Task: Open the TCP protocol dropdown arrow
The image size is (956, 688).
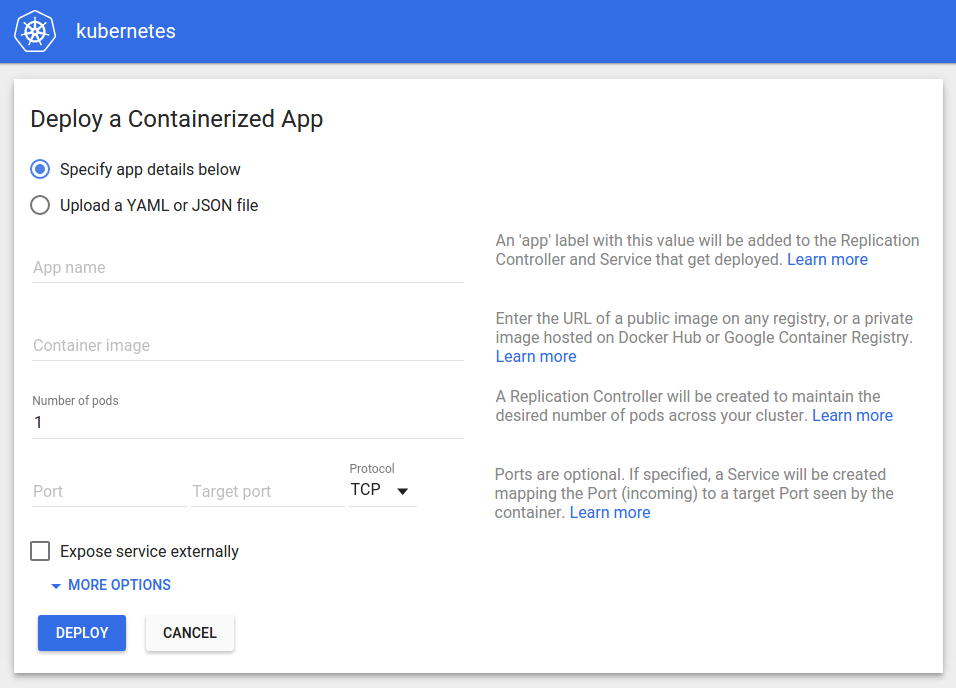Action: 404,491
